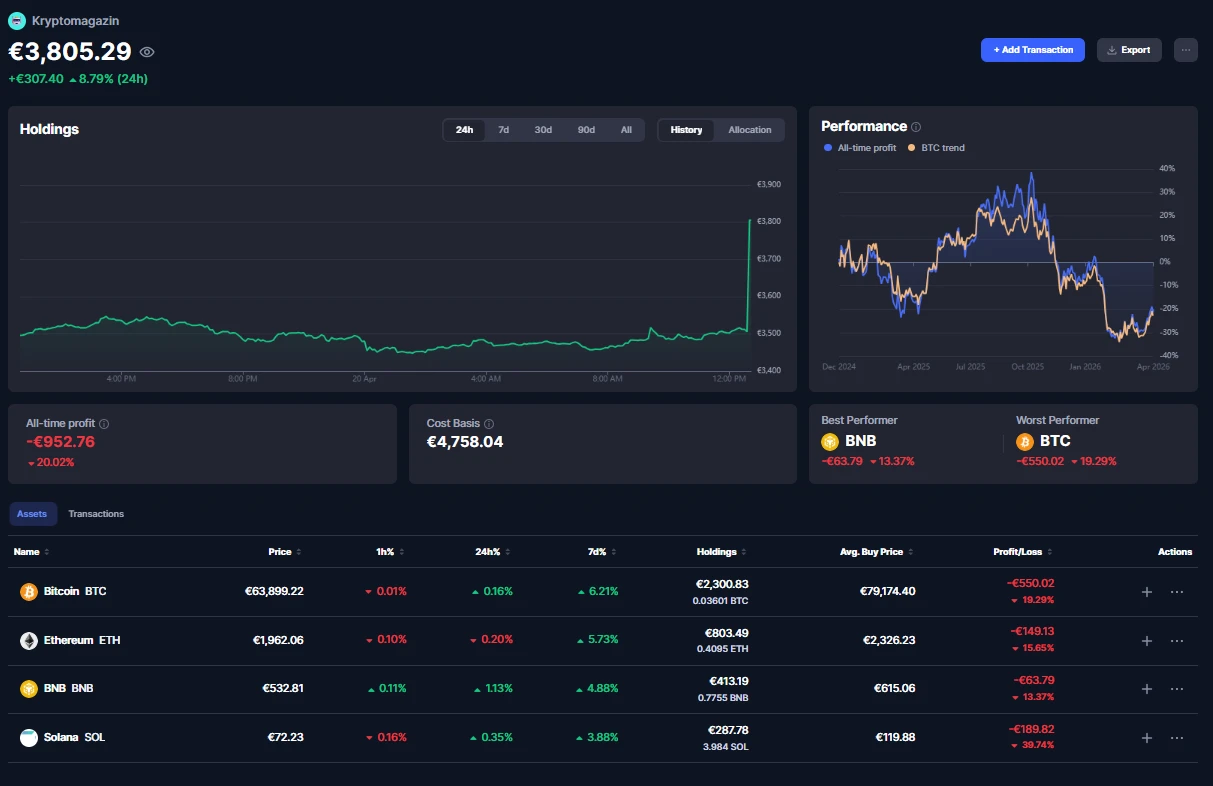Image resolution: width=1213 pixels, height=786 pixels.
Task: Click the Performance info icon
Action: [x=916, y=127]
